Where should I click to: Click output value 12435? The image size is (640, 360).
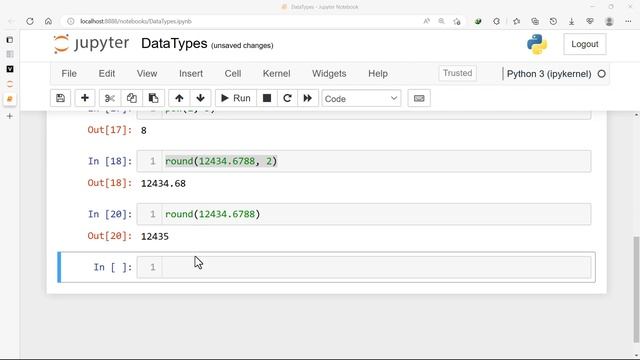[155, 237]
